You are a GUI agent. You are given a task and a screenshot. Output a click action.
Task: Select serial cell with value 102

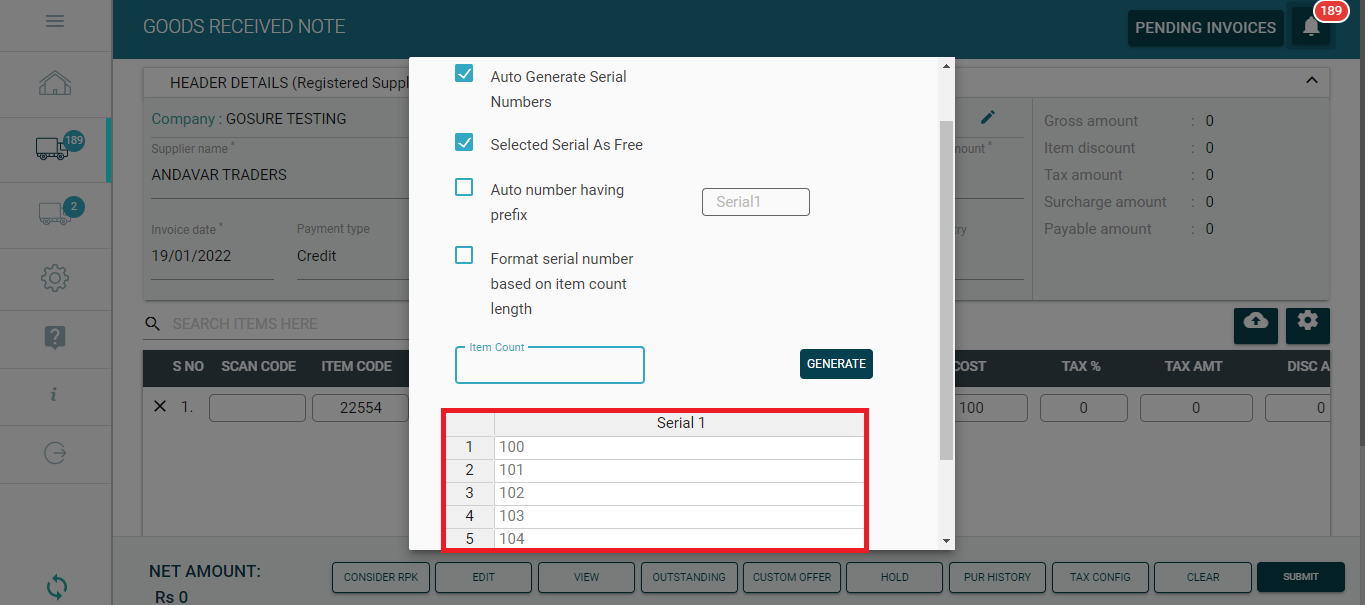click(680, 493)
